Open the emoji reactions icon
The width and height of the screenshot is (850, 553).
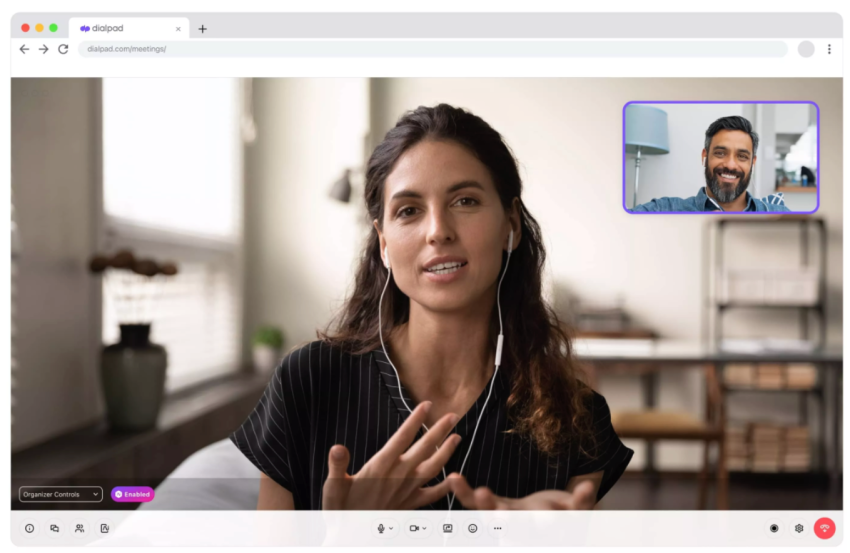point(473,528)
